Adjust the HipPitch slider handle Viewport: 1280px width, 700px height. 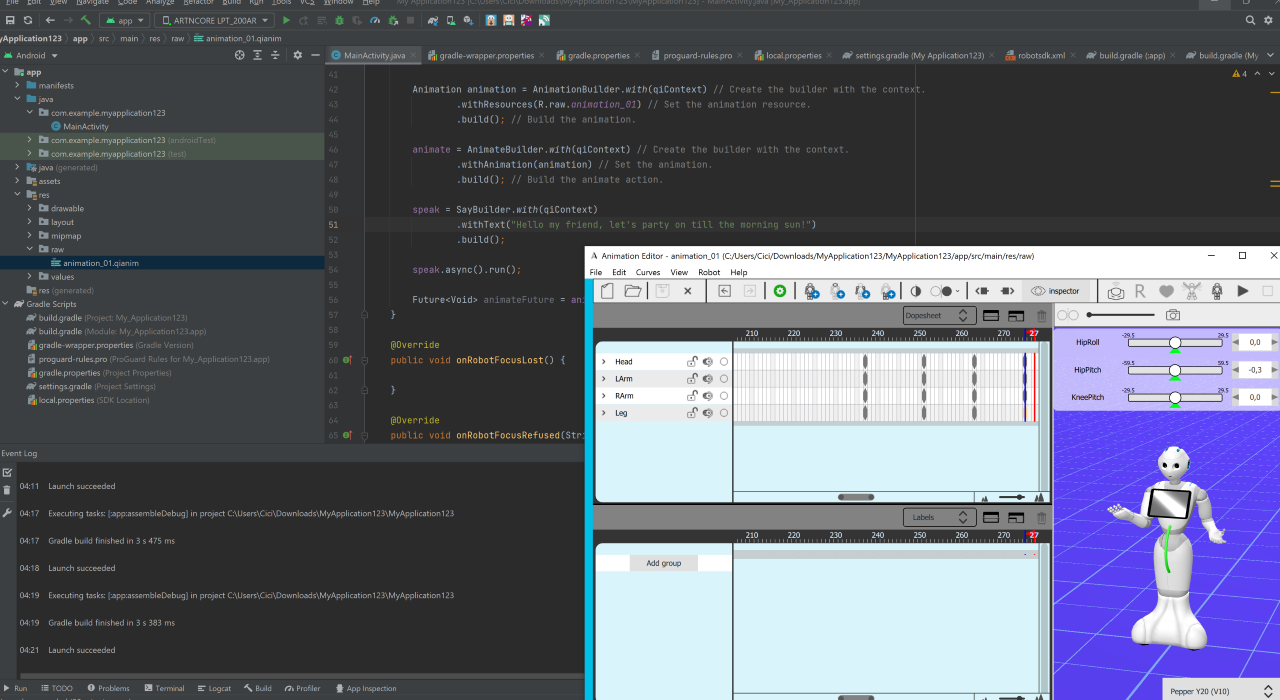click(1175, 370)
